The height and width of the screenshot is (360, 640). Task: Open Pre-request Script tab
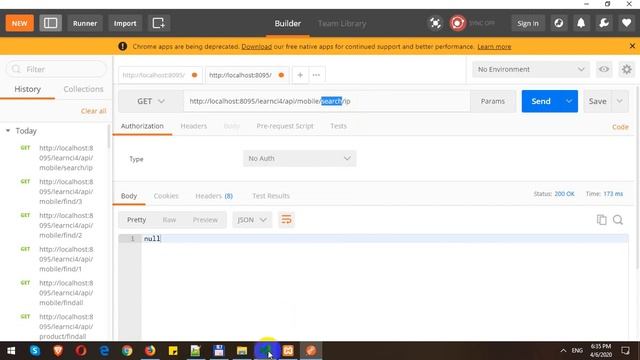click(285, 126)
